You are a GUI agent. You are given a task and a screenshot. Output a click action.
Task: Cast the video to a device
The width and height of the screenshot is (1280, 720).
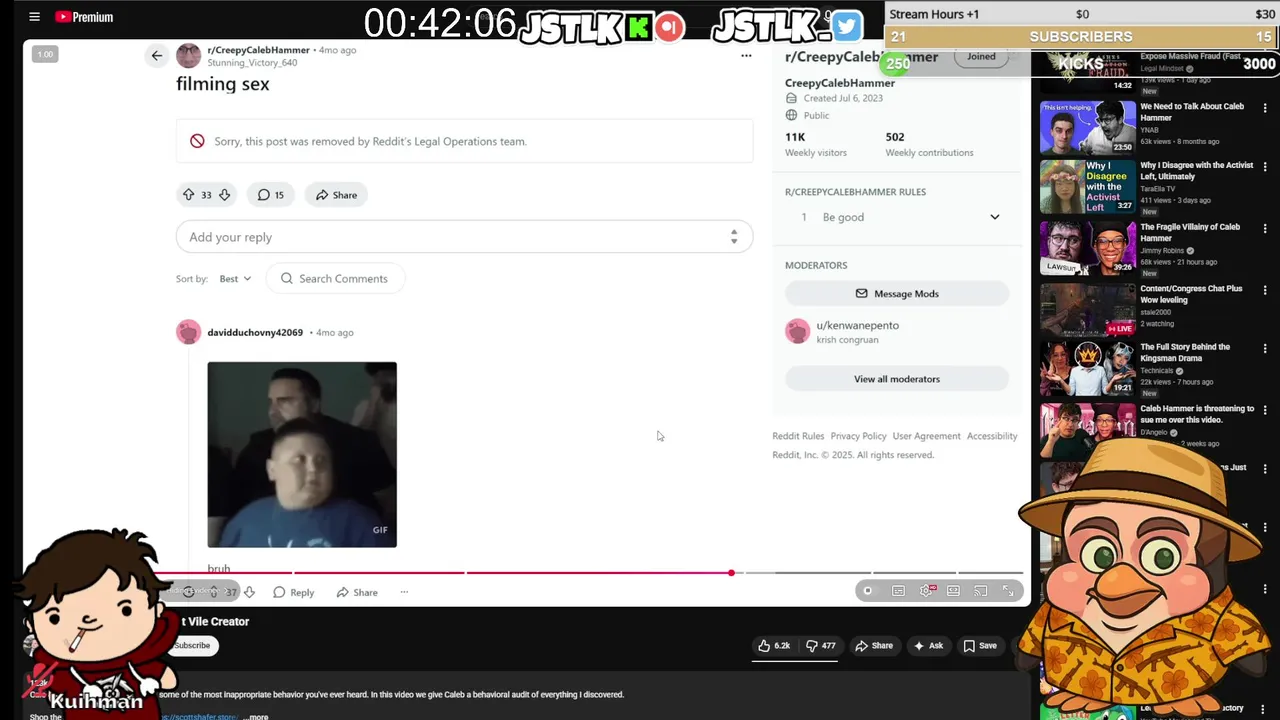click(x=981, y=591)
